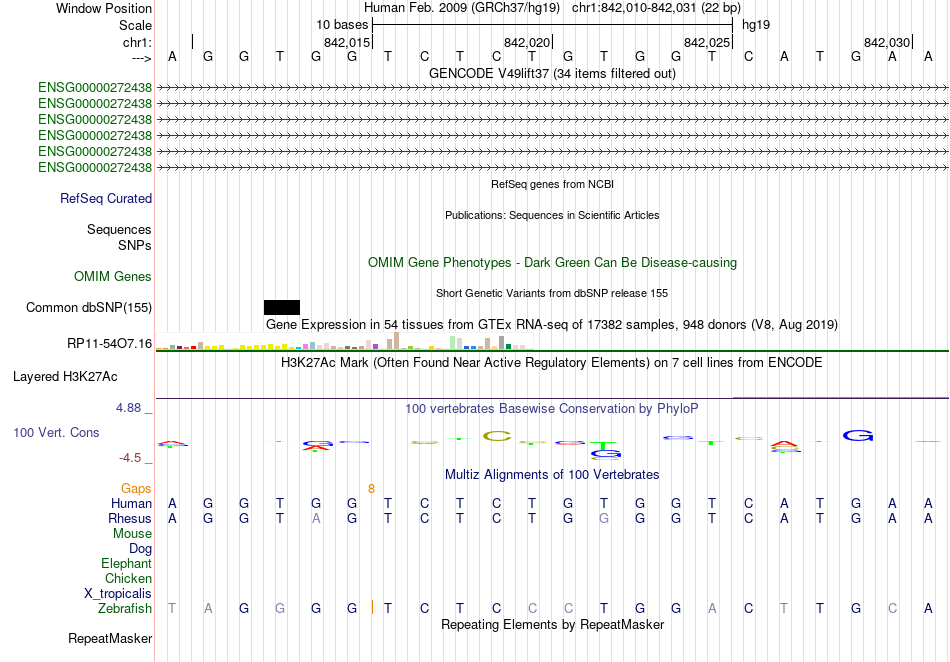Image resolution: width=950 pixels, height=662 pixels.
Task: Open the GTEx RNA-seq Gene Expression track title
Action: 552,325
